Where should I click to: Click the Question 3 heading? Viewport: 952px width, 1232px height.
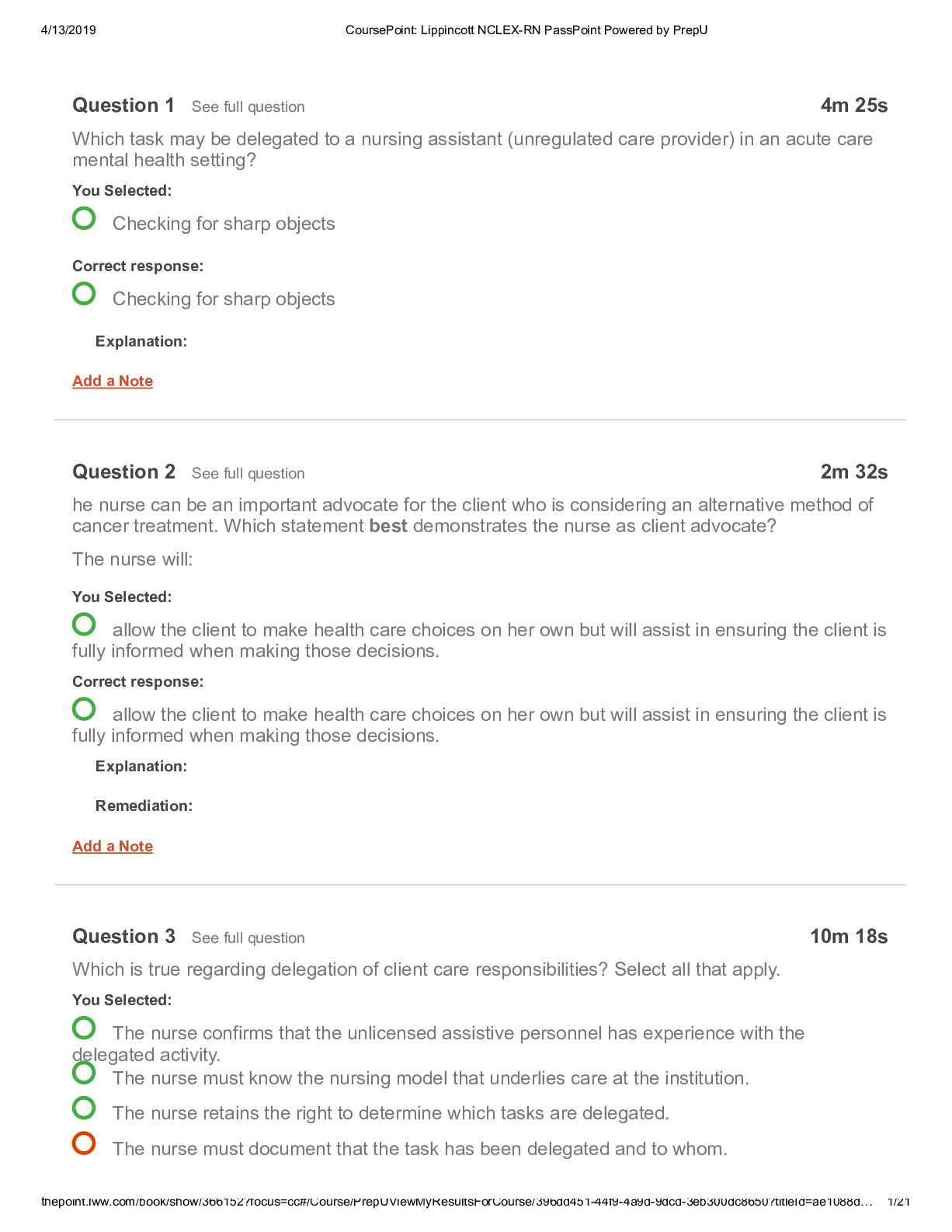[x=123, y=937]
